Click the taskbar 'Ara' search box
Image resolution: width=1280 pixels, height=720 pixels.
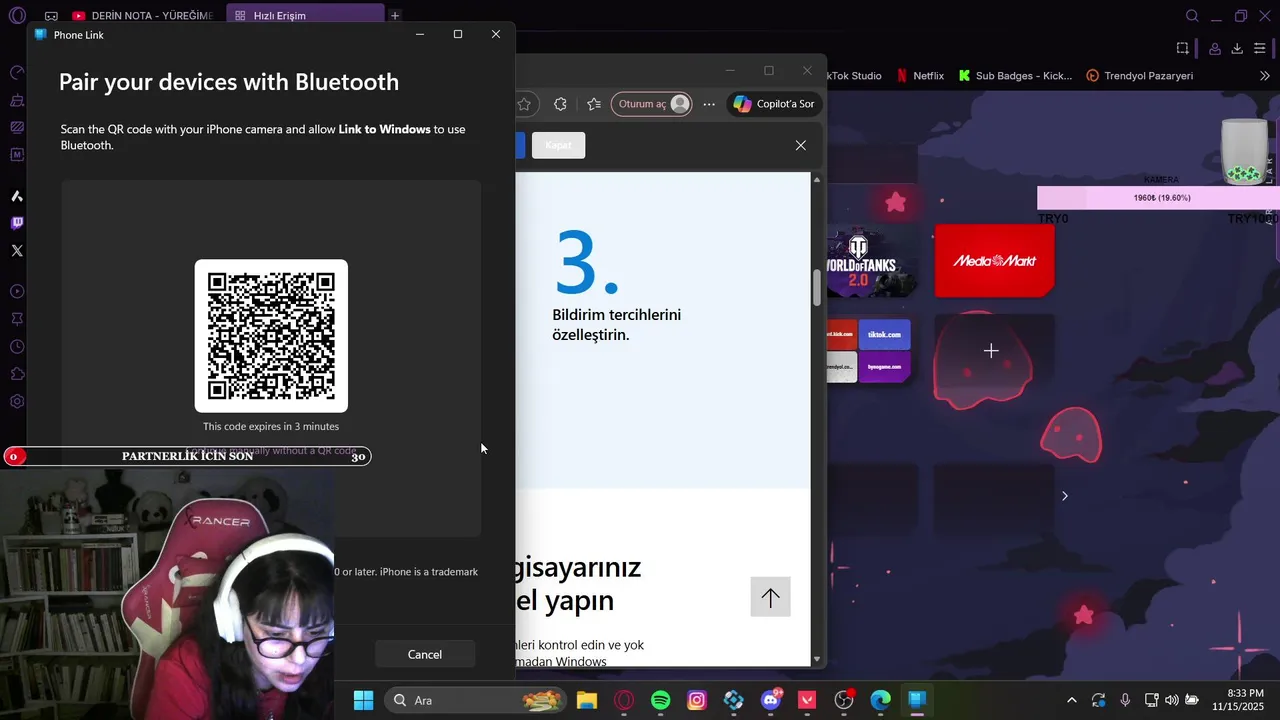tap(476, 700)
